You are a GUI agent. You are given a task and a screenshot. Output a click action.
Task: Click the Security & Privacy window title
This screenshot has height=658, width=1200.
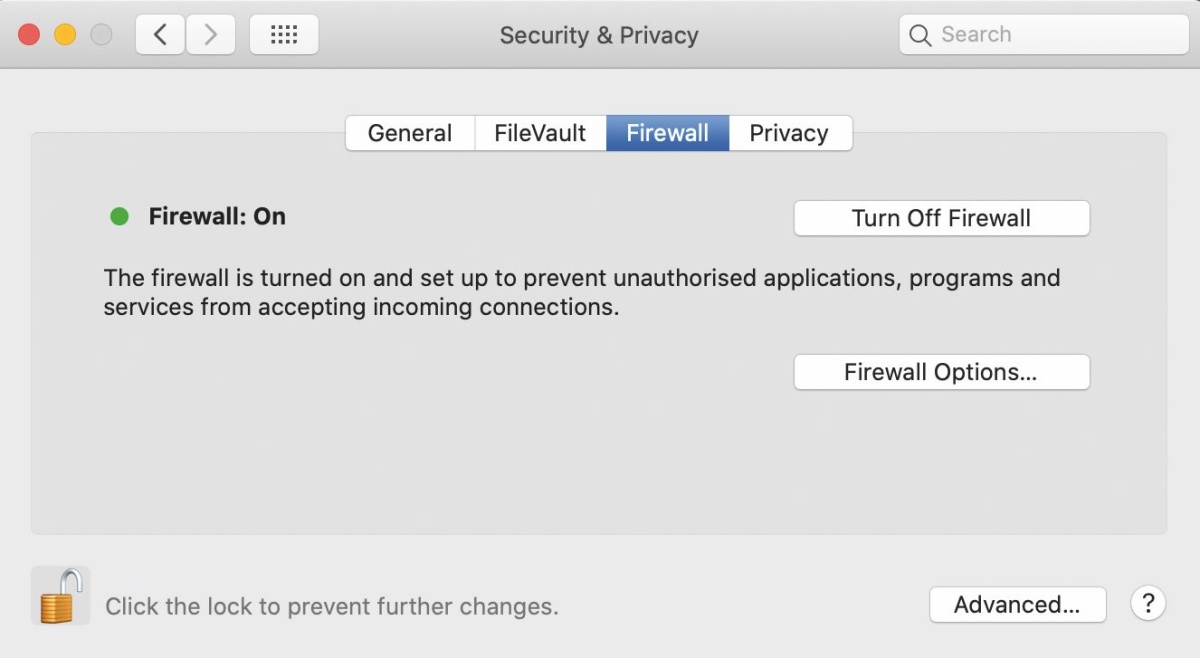[x=599, y=35]
